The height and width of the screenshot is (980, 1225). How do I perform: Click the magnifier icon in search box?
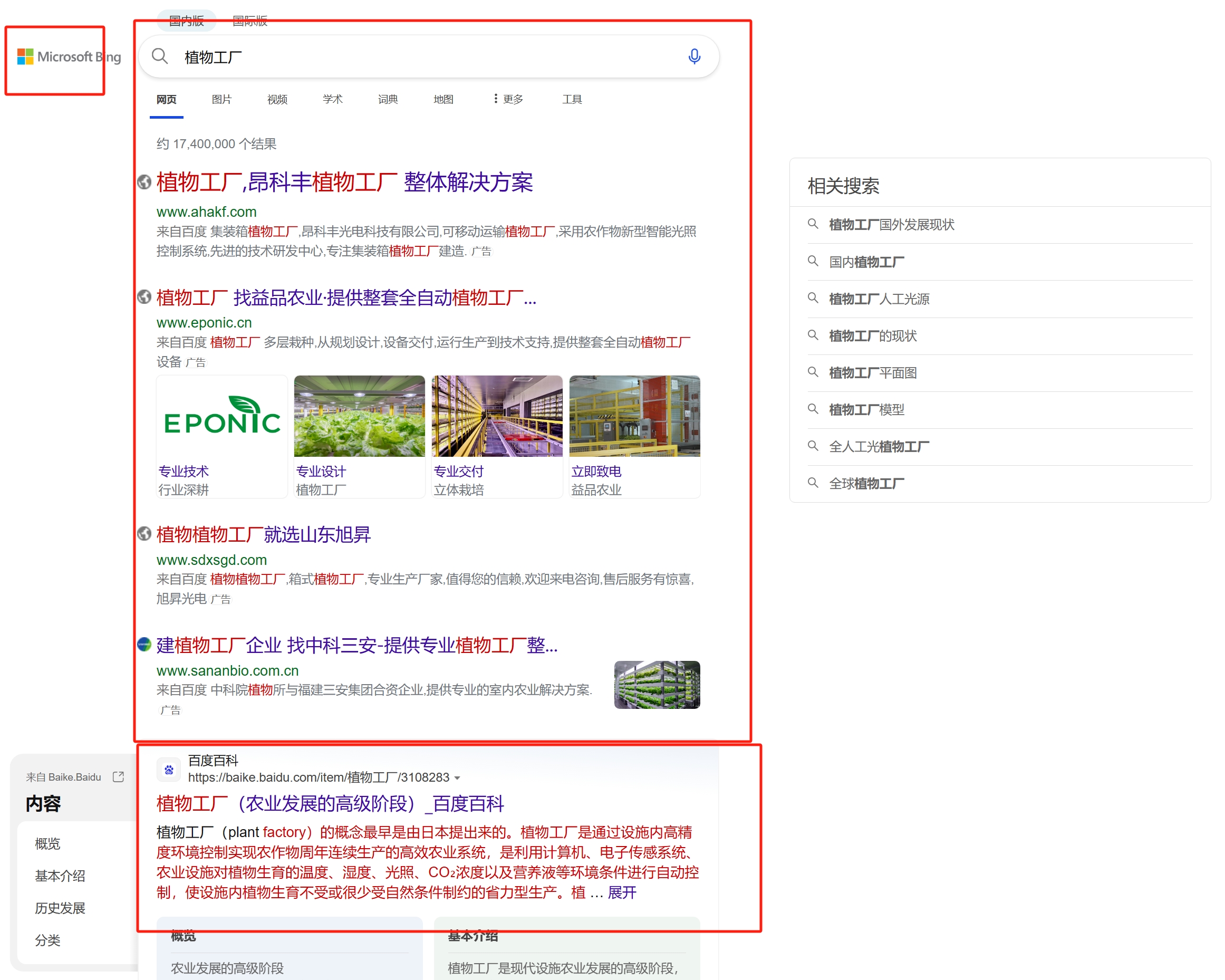point(160,56)
